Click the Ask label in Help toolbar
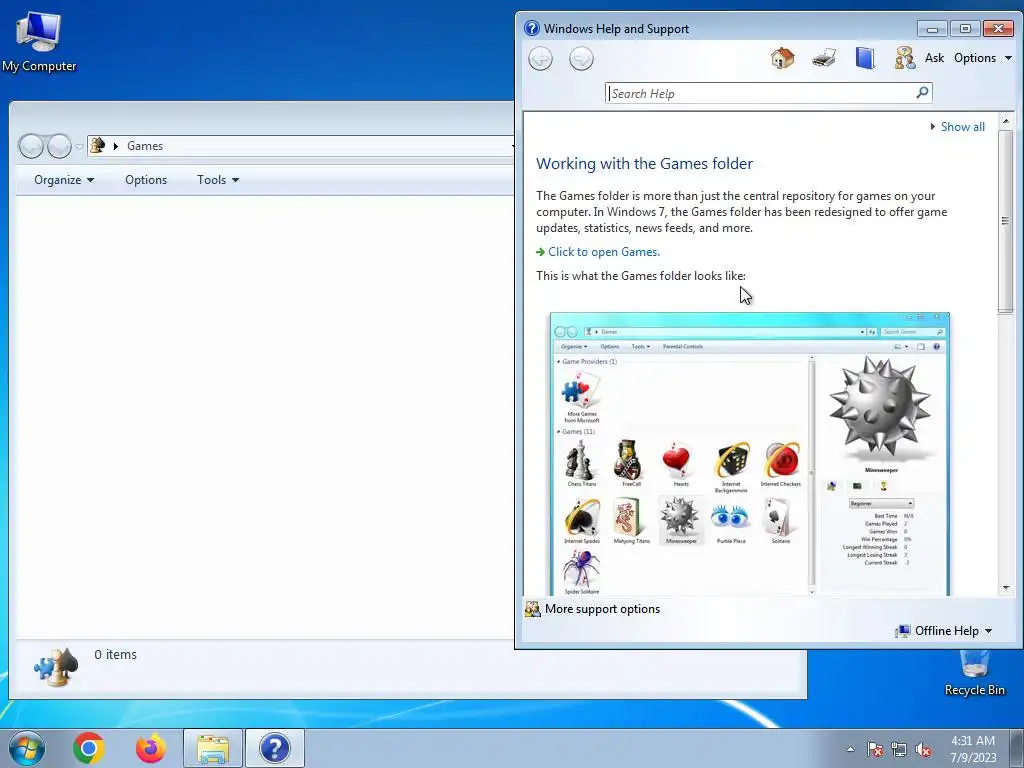 (935, 58)
